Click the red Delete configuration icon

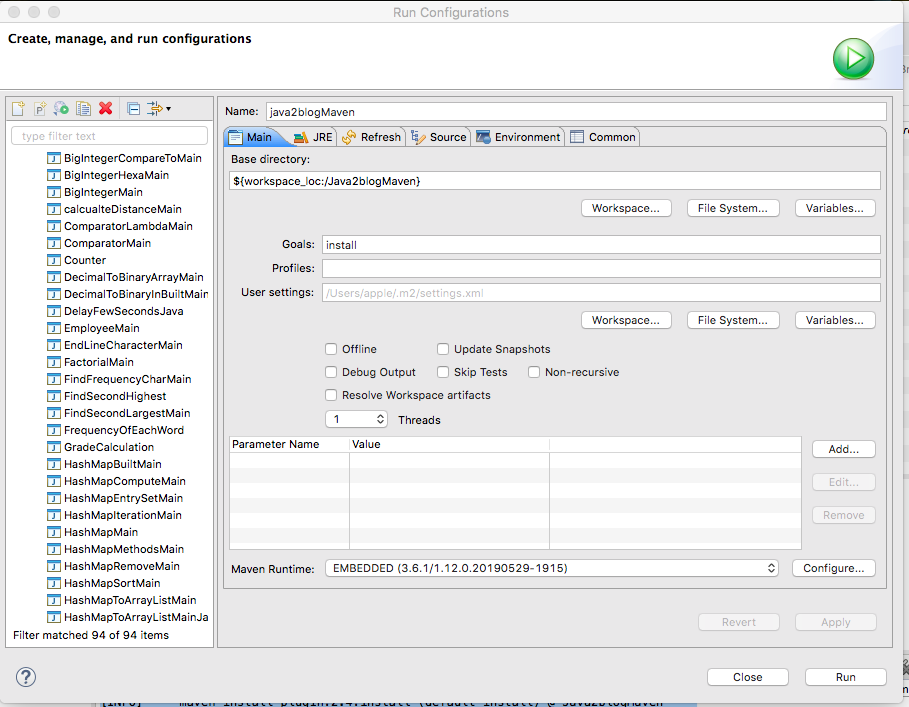click(x=106, y=108)
